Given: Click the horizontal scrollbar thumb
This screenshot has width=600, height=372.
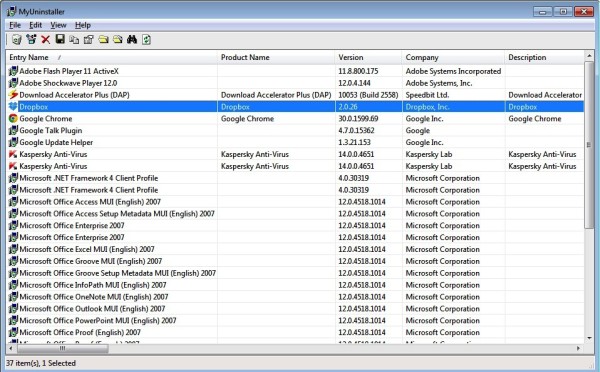Looking at the screenshot, I should 62,348.
